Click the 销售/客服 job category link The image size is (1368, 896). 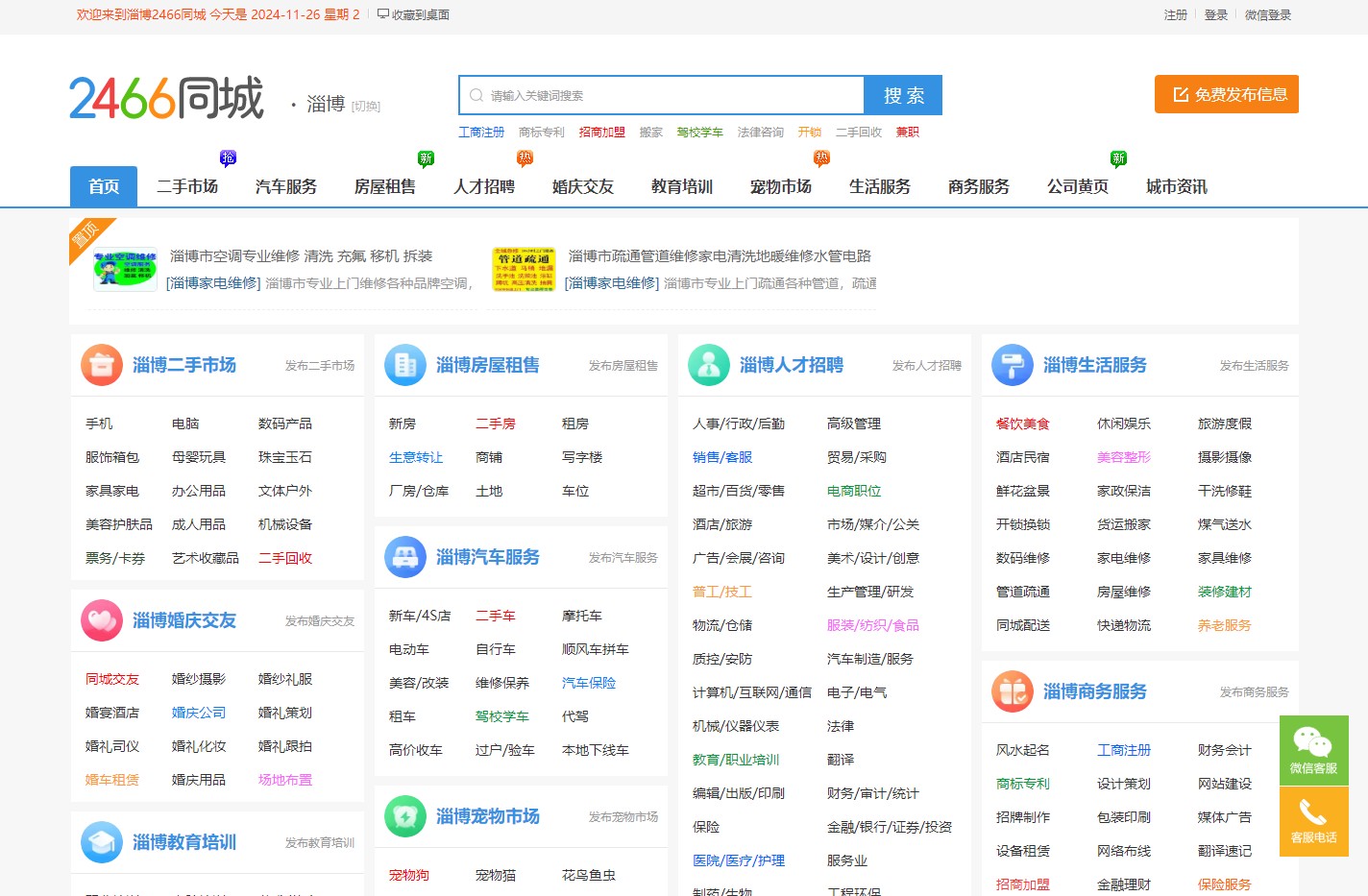pyautogui.click(x=722, y=457)
